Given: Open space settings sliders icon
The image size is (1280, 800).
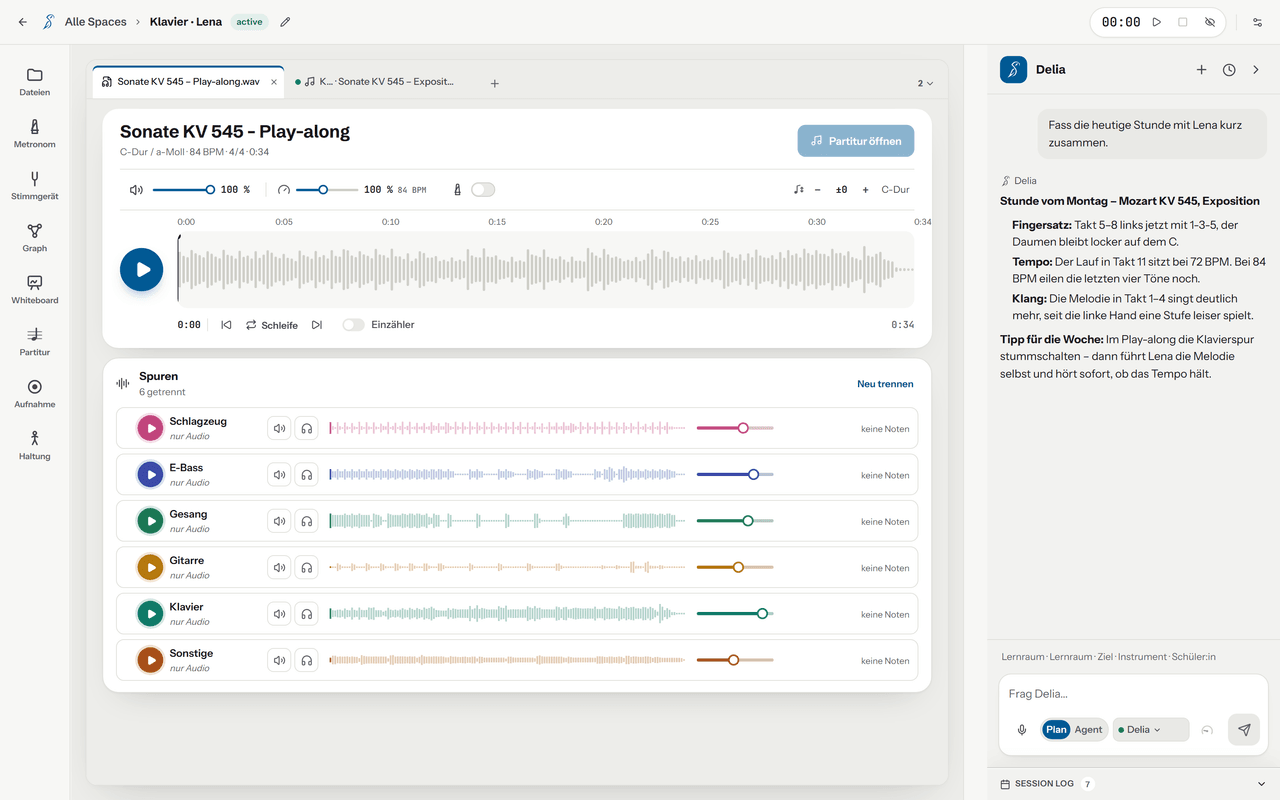Looking at the screenshot, I should pyautogui.click(x=1258, y=22).
